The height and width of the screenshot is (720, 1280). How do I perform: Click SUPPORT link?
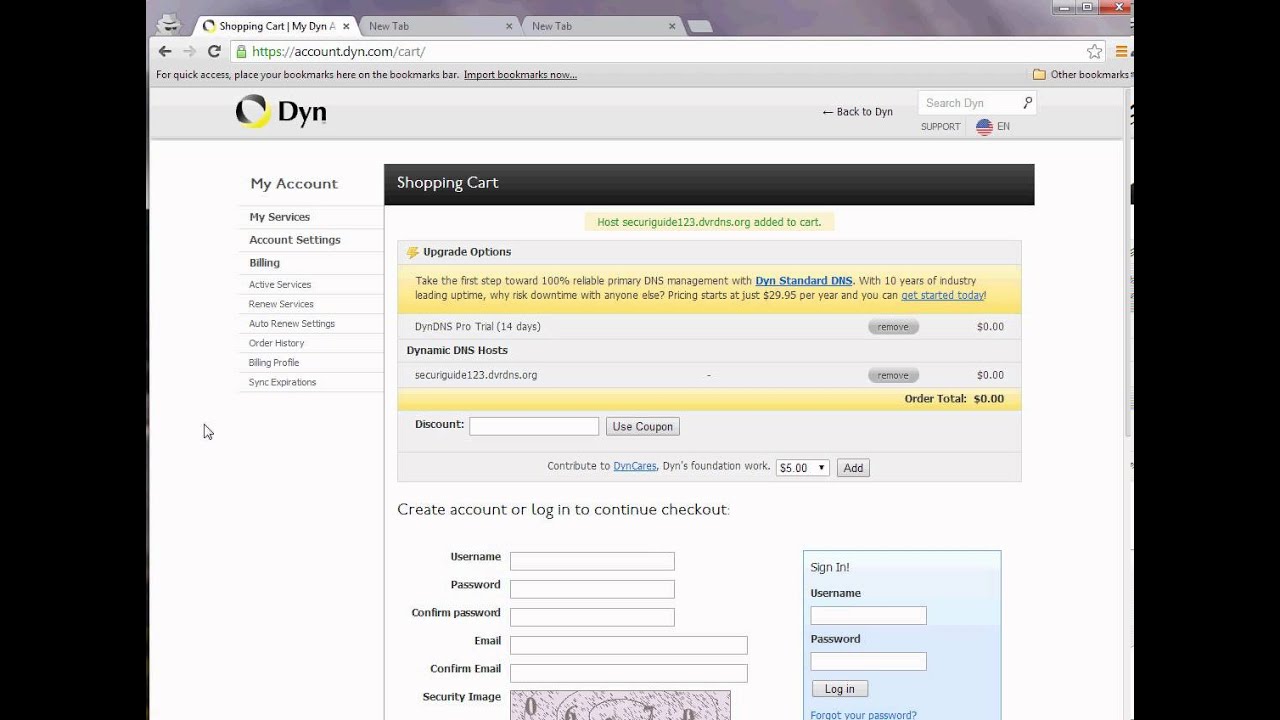click(940, 127)
